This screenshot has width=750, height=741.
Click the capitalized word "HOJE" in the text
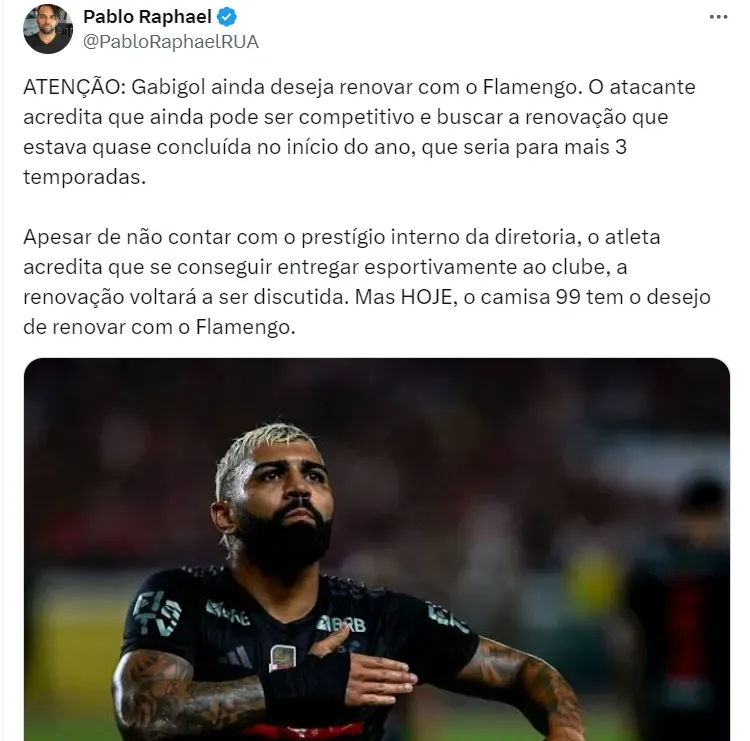(x=427, y=297)
